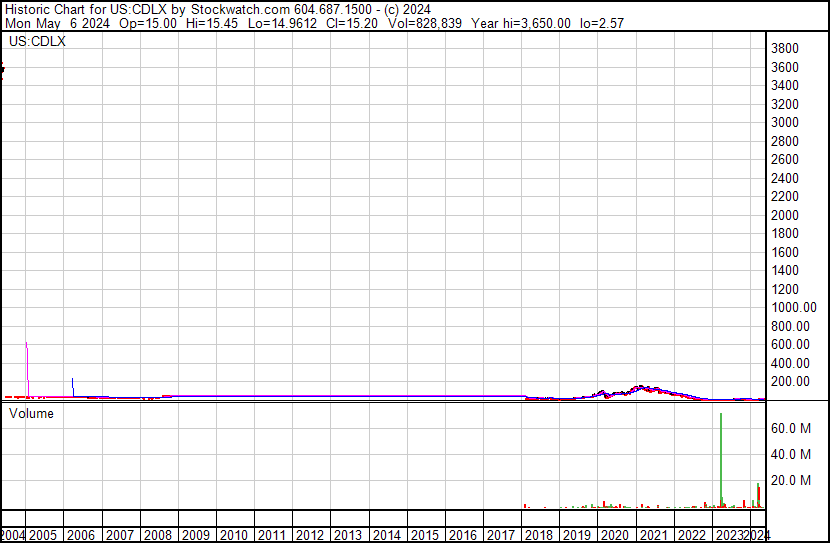Click the blue price spike in 2006
The height and width of the screenshot is (543, 830).
click(73, 387)
